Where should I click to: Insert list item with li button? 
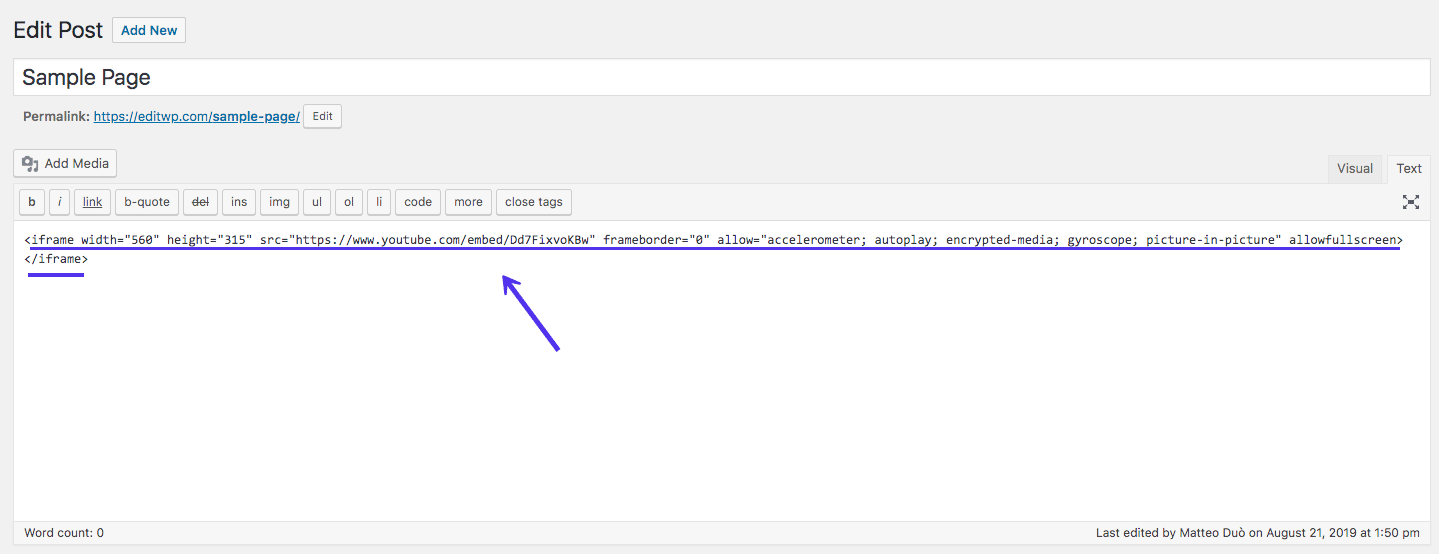coord(379,202)
